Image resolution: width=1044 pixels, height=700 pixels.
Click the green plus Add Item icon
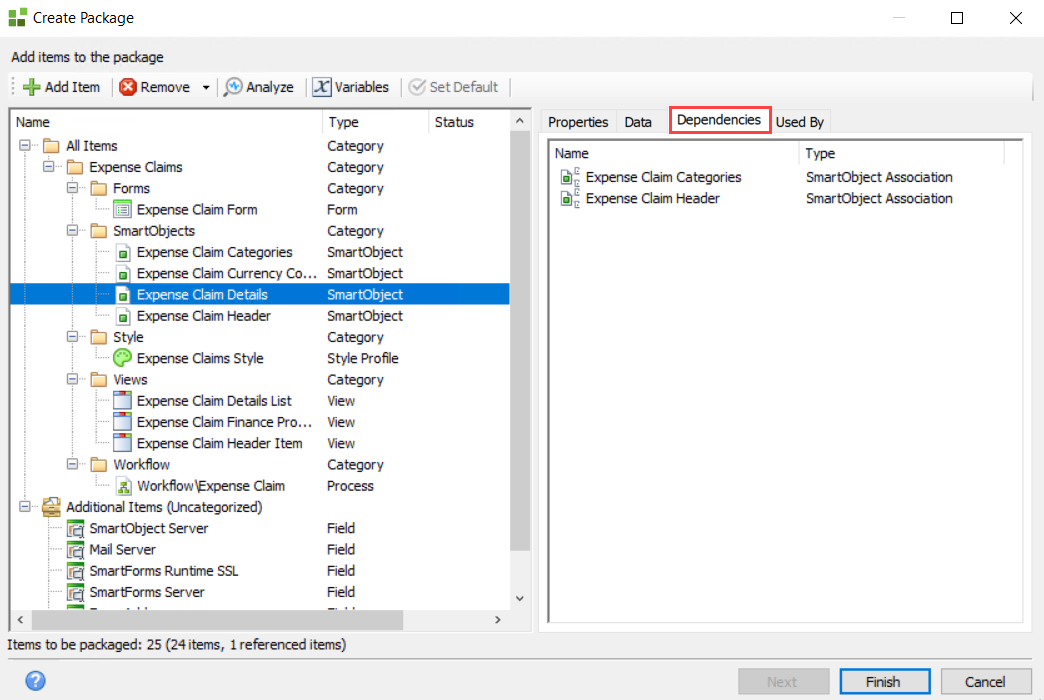[31, 87]
